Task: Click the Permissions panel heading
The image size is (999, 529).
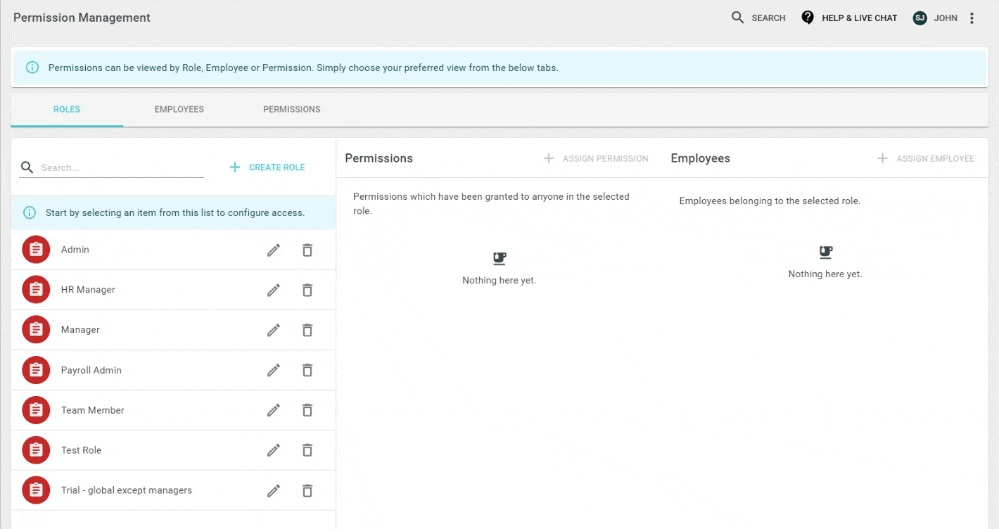Action: coord(378,158)
